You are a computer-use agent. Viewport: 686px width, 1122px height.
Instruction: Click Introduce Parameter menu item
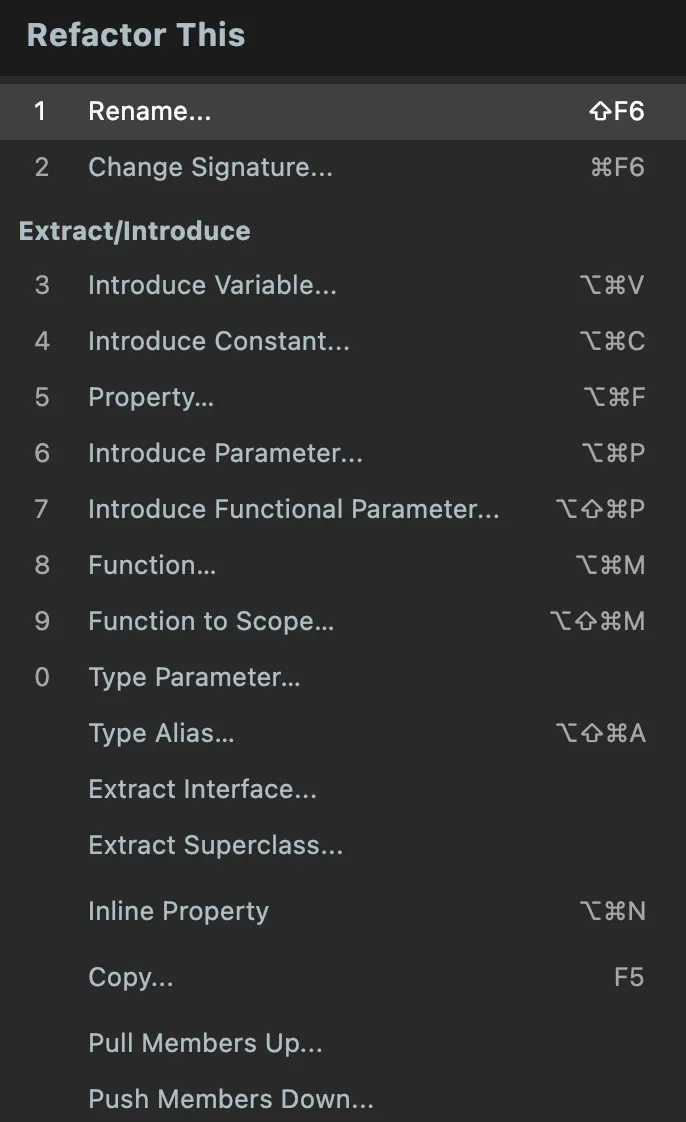pos(225,453)
